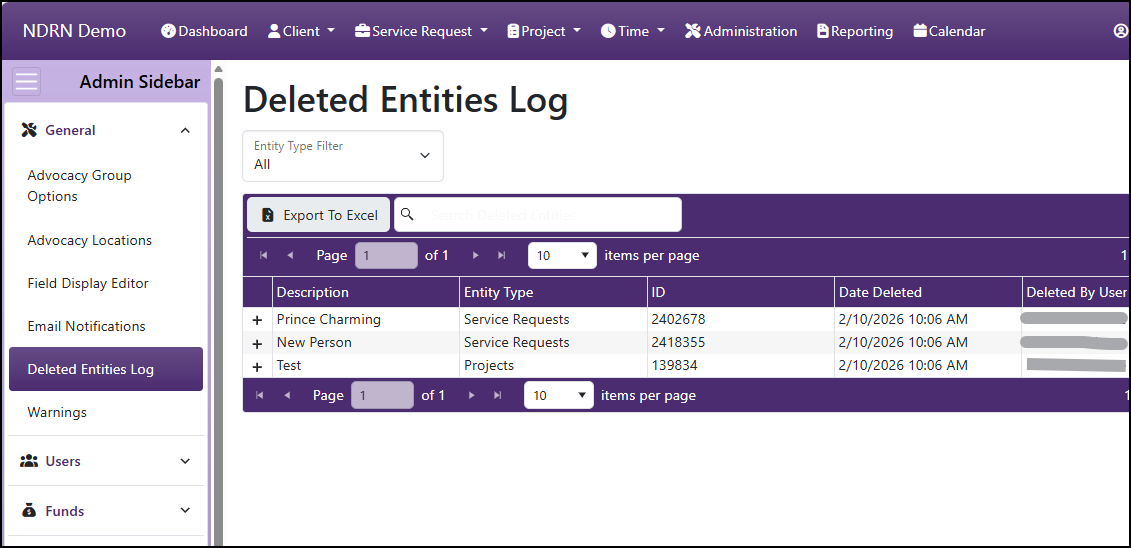The image size is (1131, 548).
Task: Click the Prince Charming description cell
Action: 366,319
